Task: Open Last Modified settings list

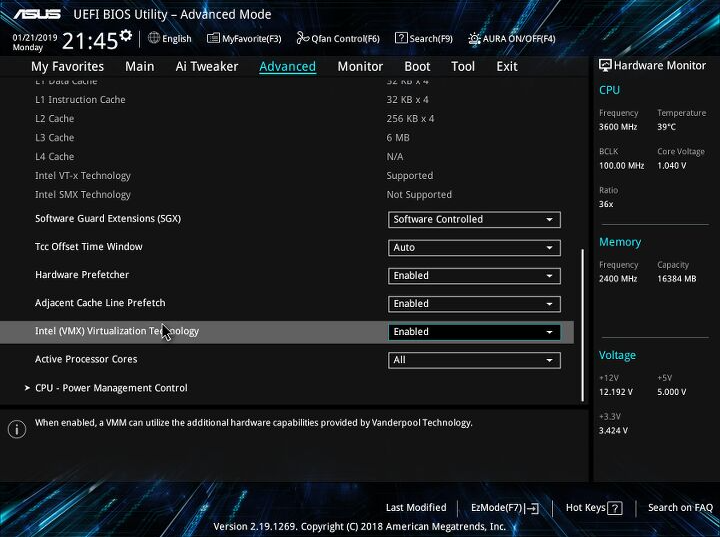Action: point(416,508)
